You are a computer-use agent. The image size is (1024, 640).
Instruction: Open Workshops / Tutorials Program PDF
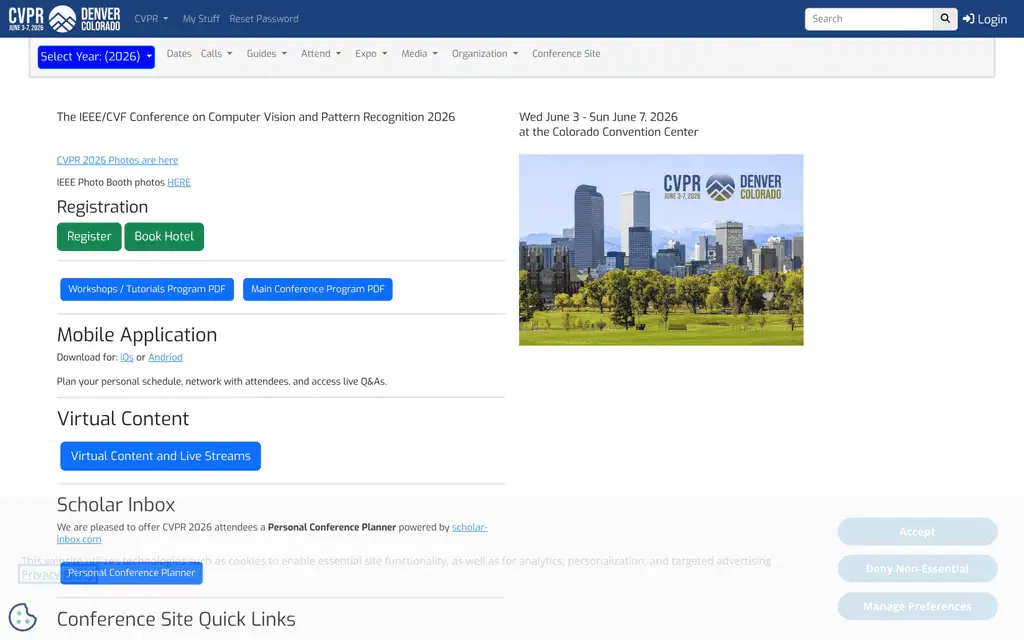tap(147, 289)
